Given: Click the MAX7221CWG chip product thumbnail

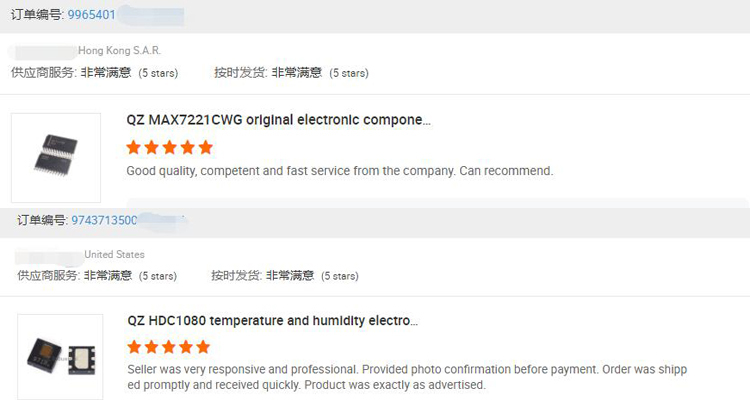Looking at the screenshot, I should 56,157.
